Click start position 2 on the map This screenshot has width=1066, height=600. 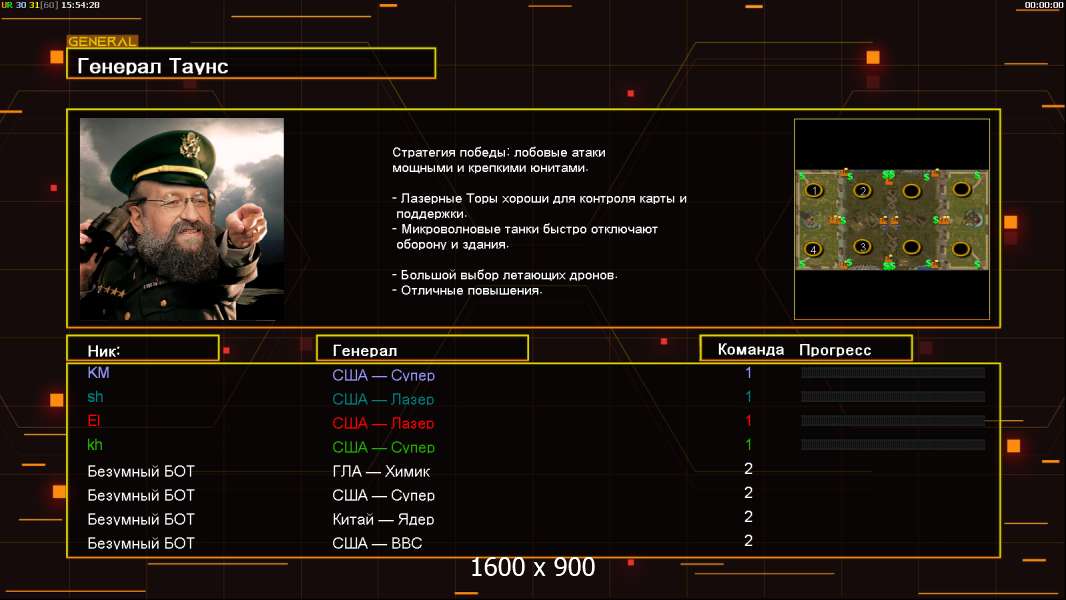point(863,190)
